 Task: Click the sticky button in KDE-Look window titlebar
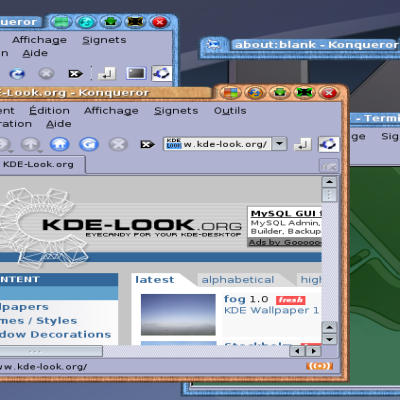[255, 93]
